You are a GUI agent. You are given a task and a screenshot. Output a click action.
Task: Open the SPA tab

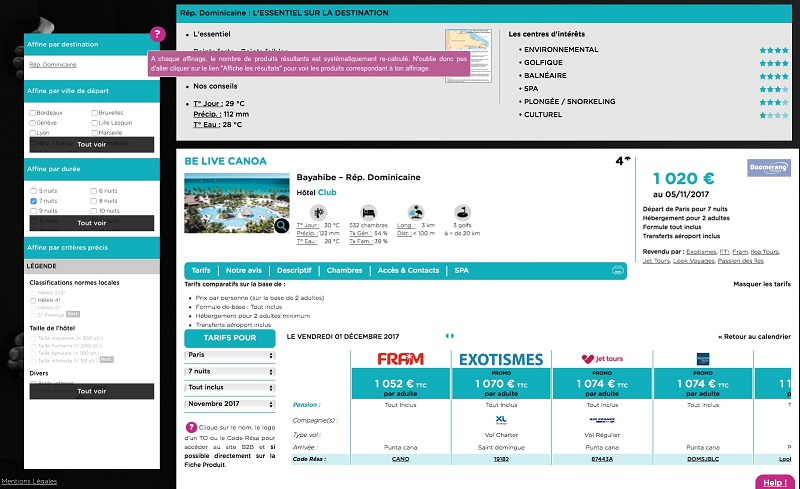pos(462,271)
